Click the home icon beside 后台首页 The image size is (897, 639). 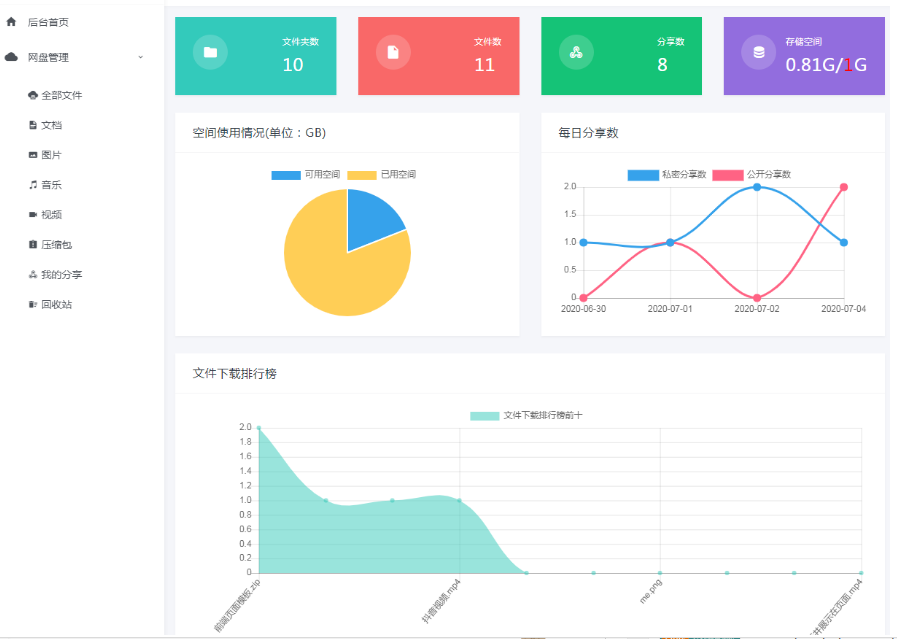pos(11,21)
